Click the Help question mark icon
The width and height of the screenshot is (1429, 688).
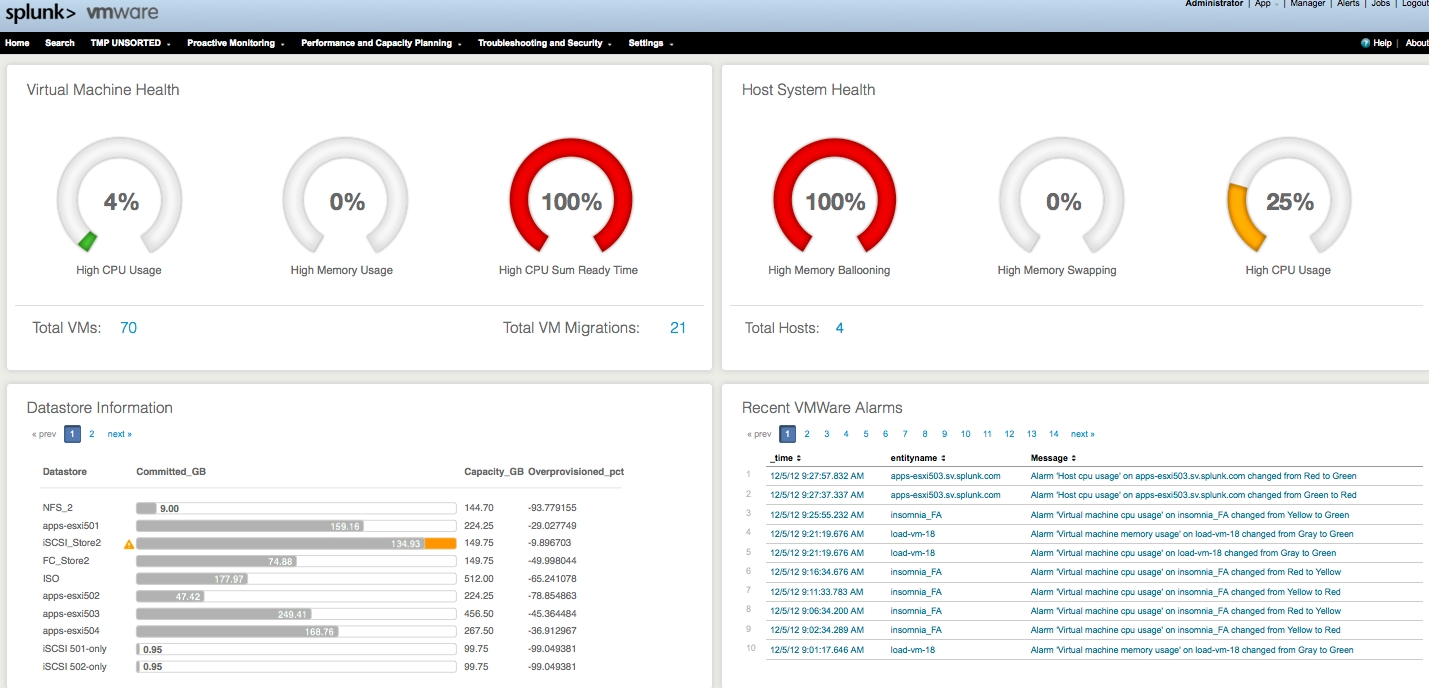click(1366, 43)
